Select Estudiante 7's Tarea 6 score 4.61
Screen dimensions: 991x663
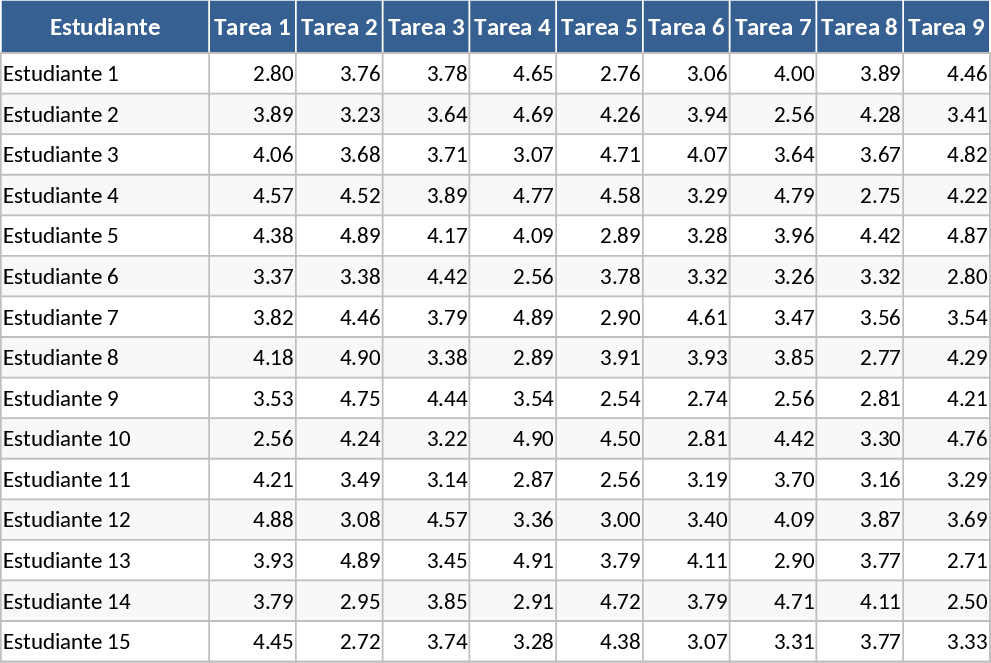coord(706,317)
